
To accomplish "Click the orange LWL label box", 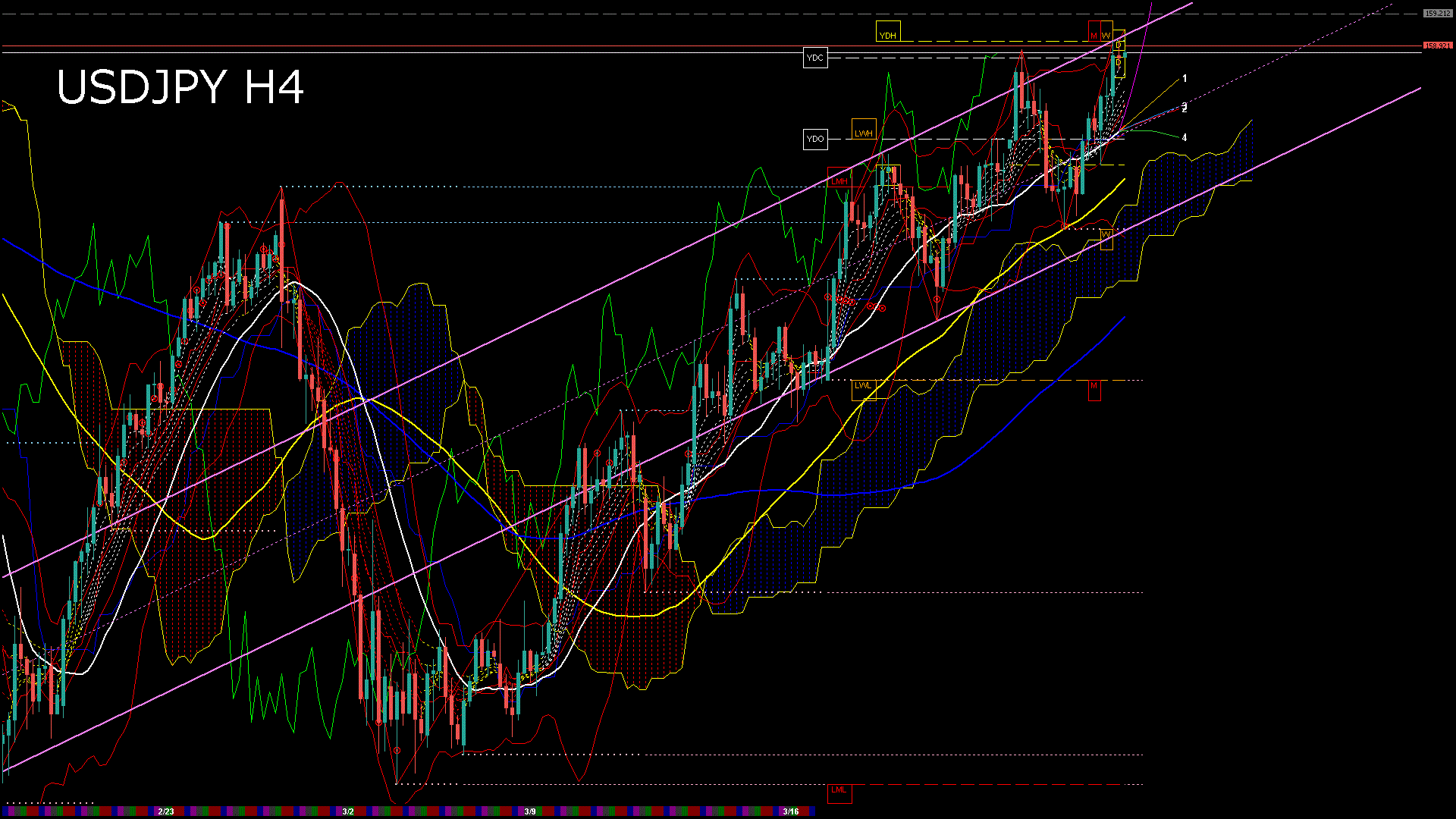I will click(863, 388).
